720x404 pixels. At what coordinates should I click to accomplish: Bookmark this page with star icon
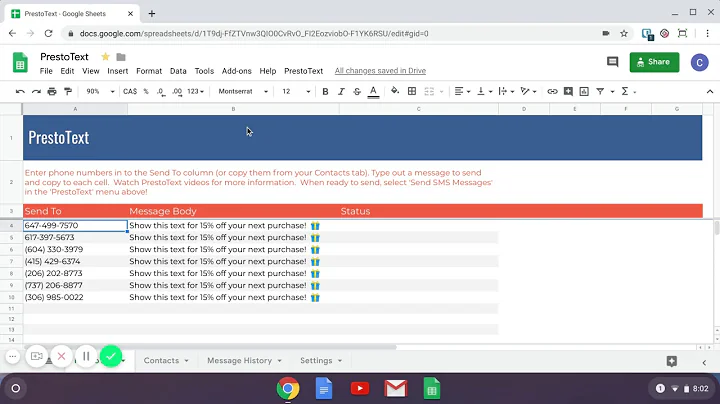click(x=624, y=33)
